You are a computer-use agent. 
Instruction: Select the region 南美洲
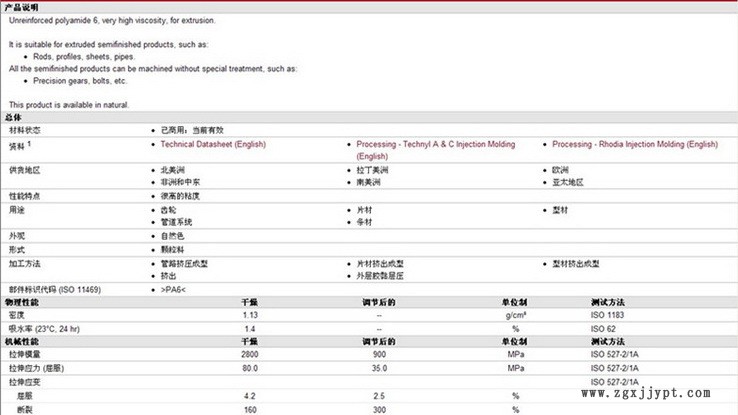click(369, 182)
